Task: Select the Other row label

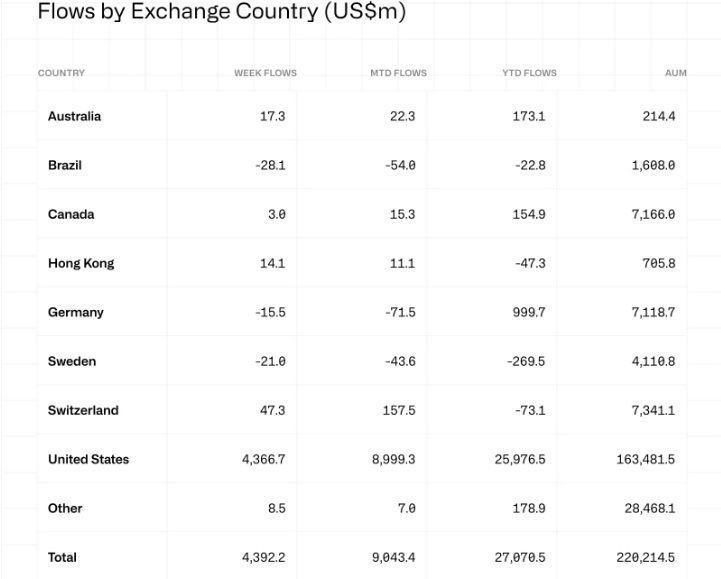Action: point(65,508)
